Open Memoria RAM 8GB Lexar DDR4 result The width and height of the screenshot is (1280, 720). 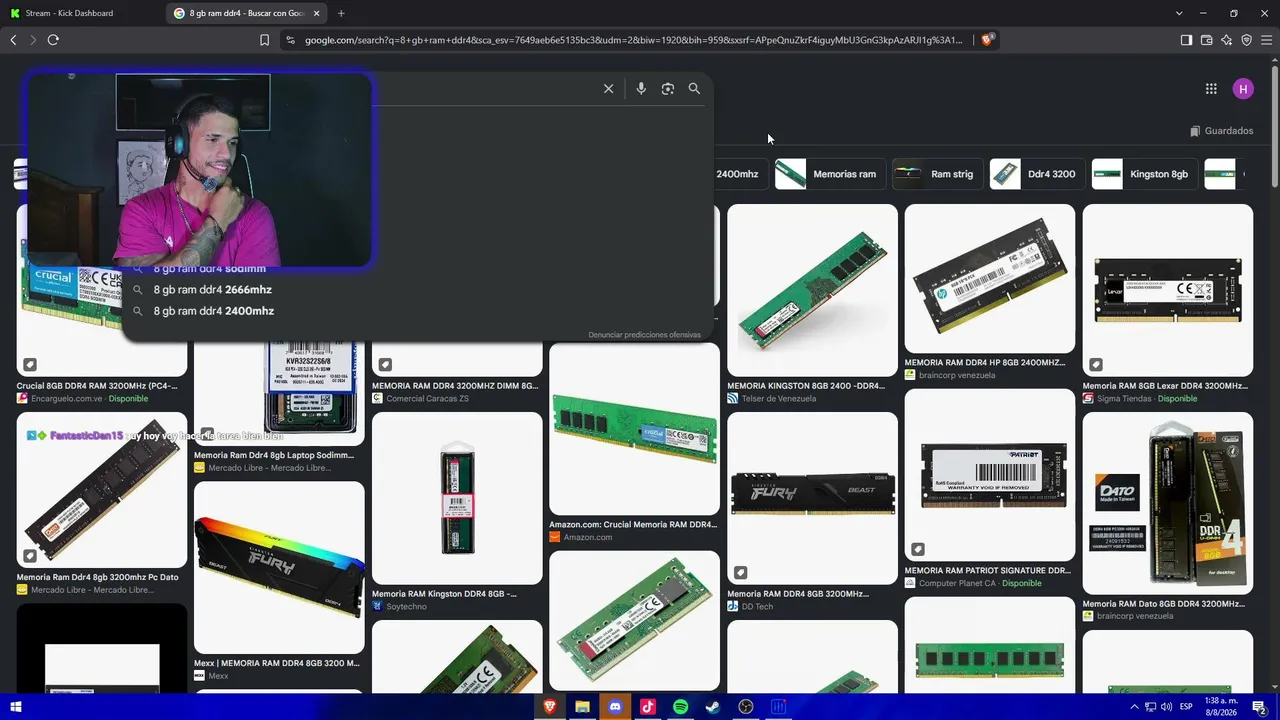[x=1165, y=386]
